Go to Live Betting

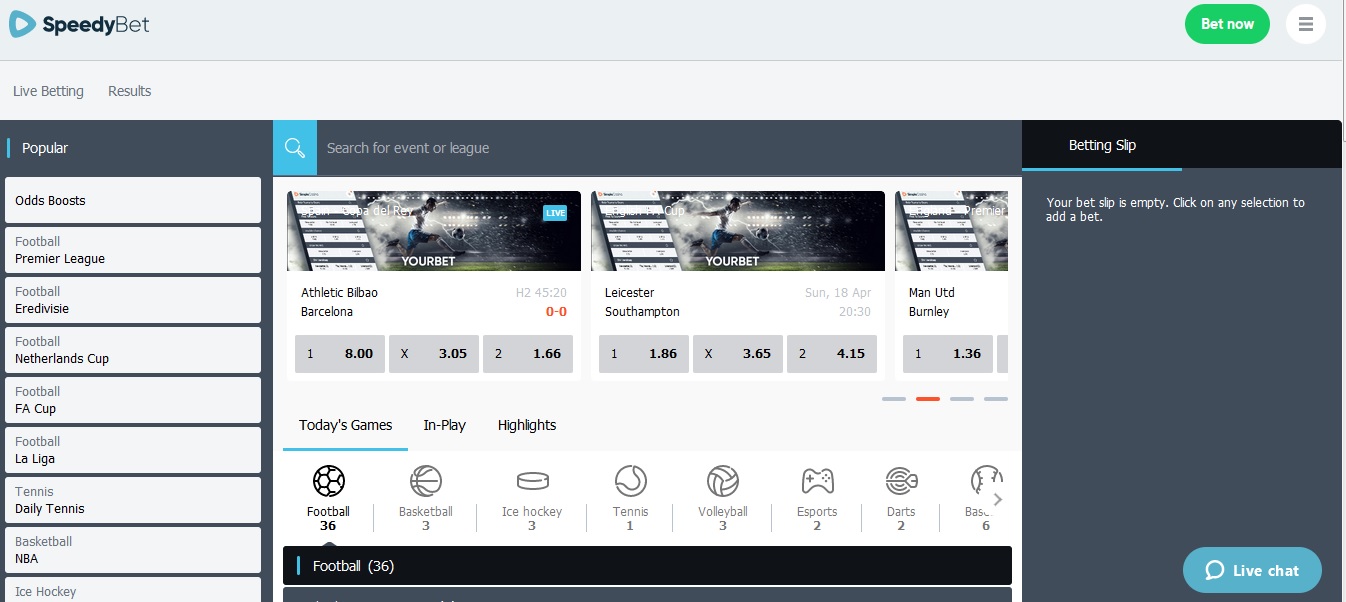coord(48,91)
